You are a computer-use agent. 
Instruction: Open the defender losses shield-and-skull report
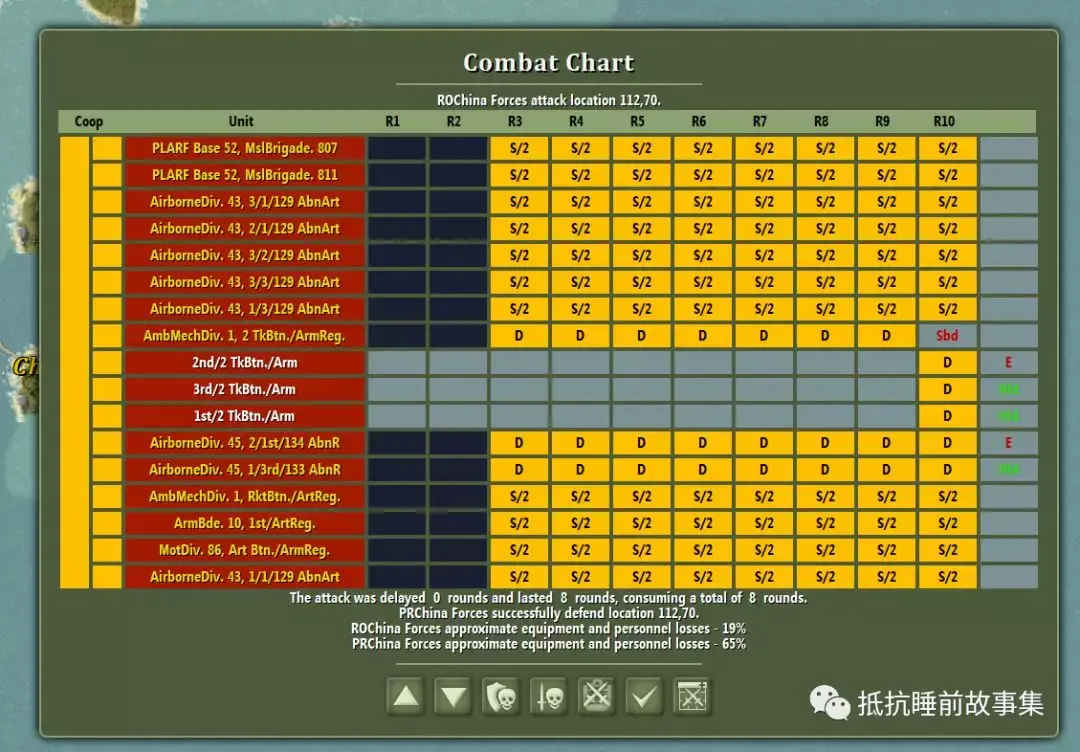pos(501,697)
